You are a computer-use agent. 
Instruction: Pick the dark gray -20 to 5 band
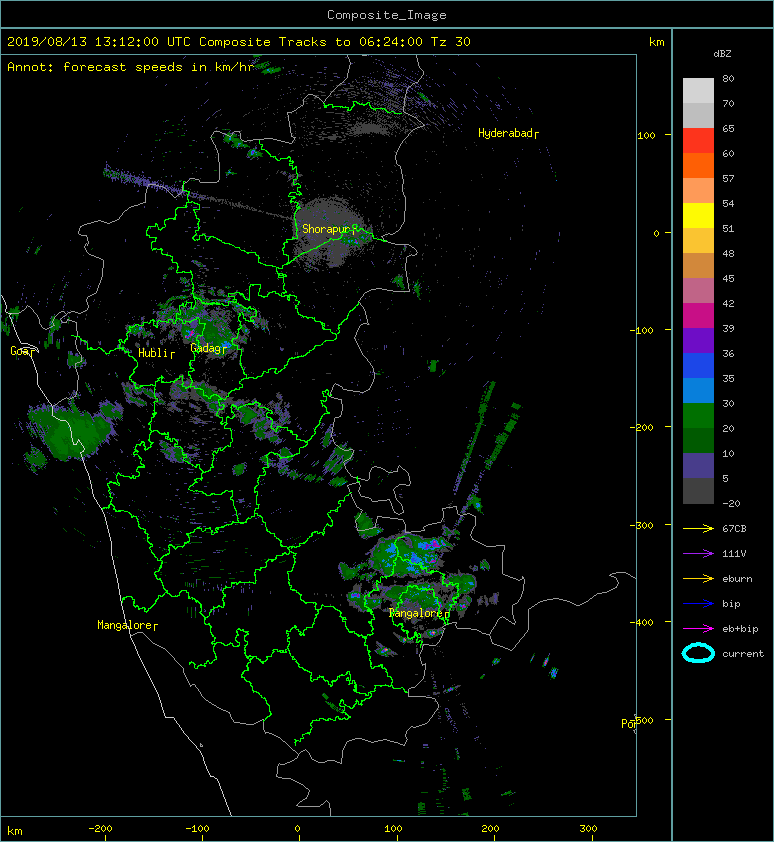coord(698,491)
